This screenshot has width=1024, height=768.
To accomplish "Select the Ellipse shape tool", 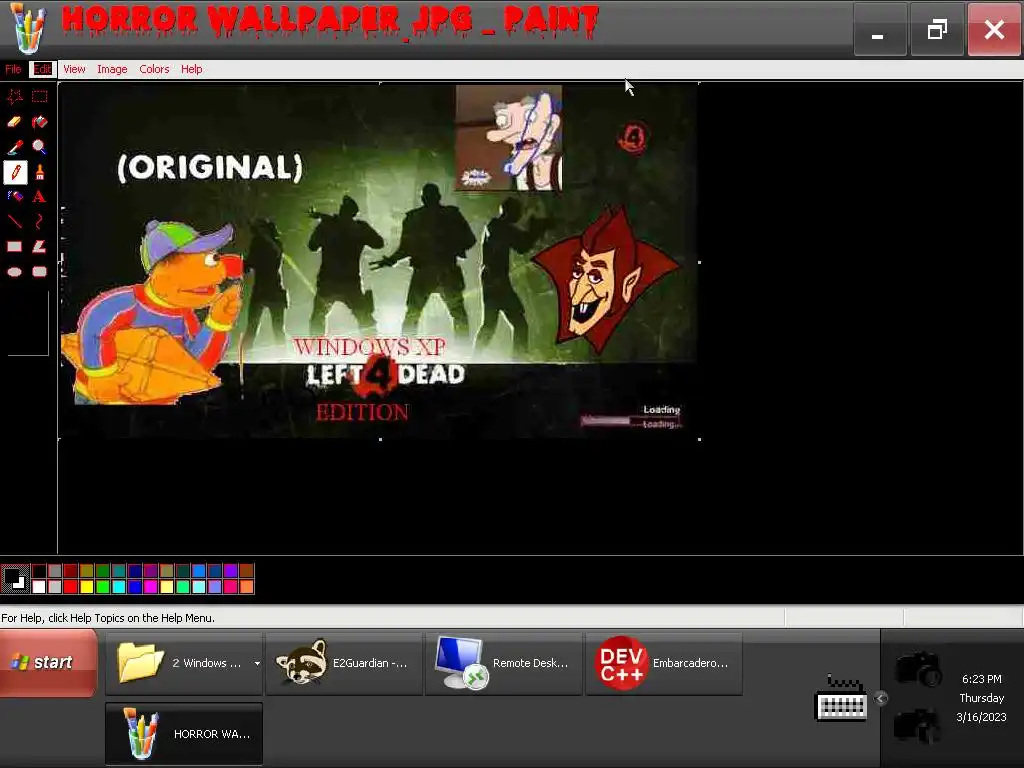I will tap(15, 272).
